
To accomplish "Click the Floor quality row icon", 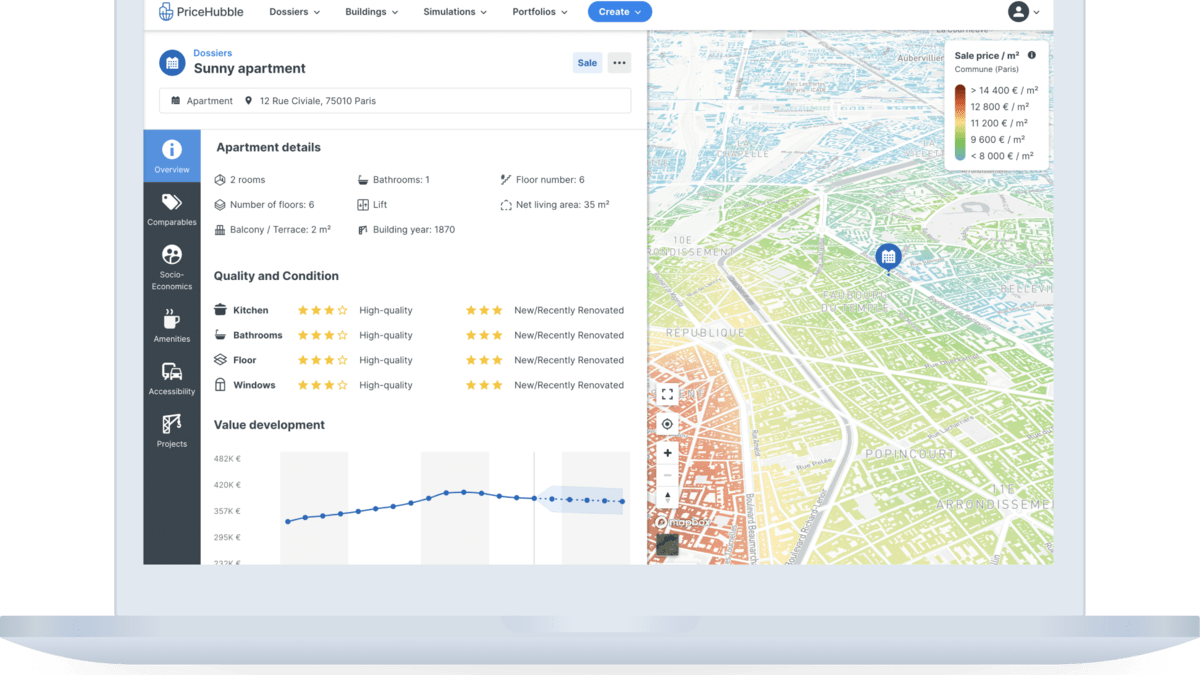I will [x=221, y=360].
